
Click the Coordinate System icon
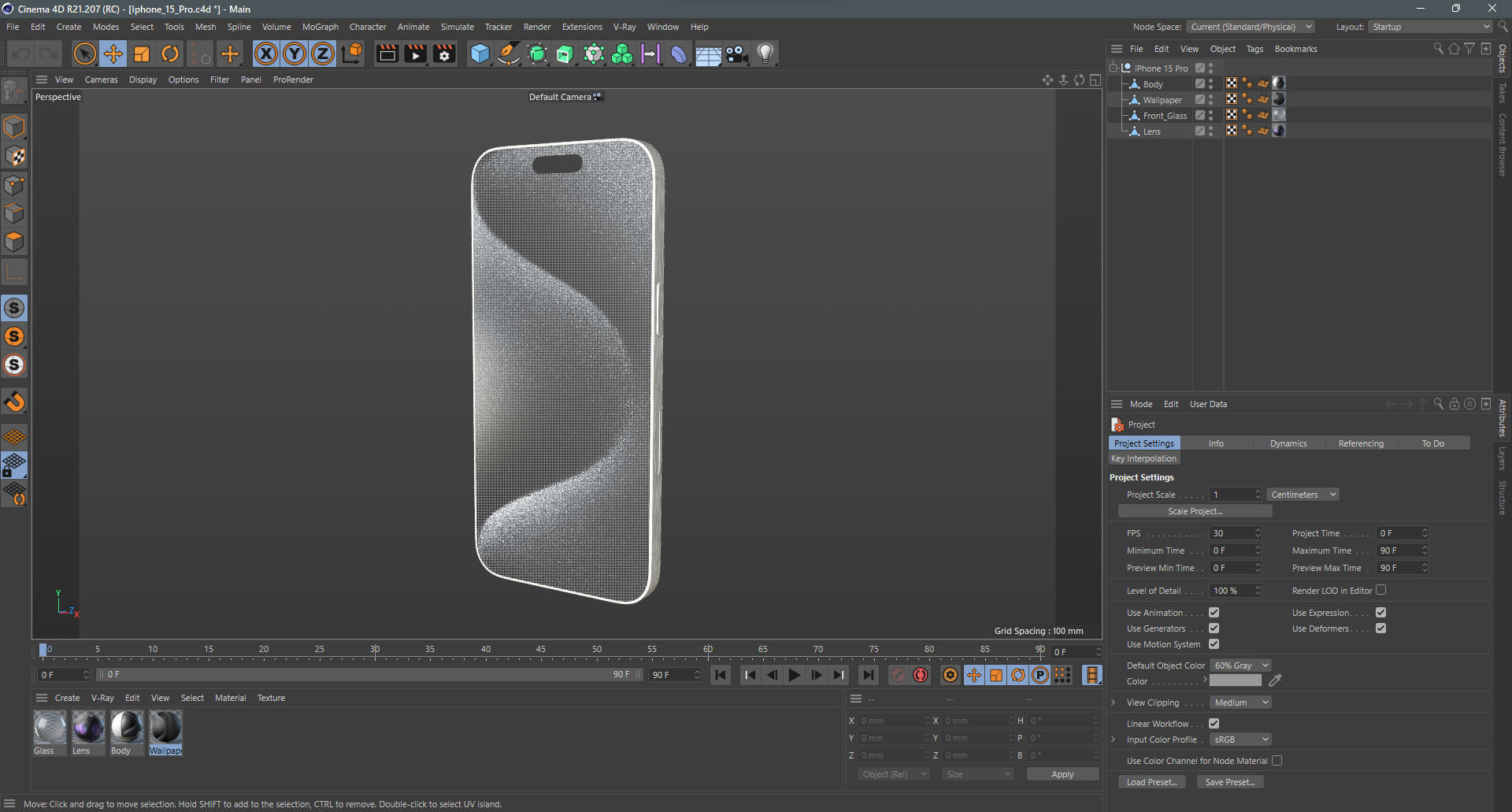coord(352,54)
